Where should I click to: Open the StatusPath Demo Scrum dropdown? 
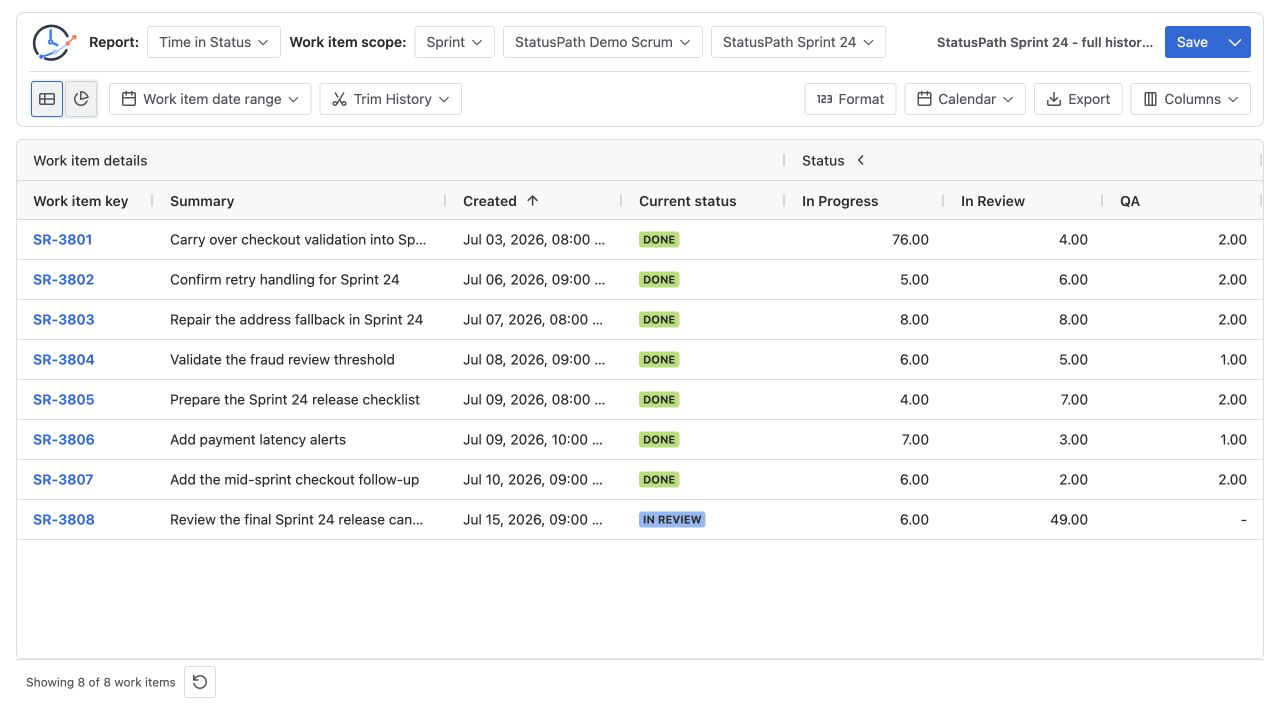point(603,42)
